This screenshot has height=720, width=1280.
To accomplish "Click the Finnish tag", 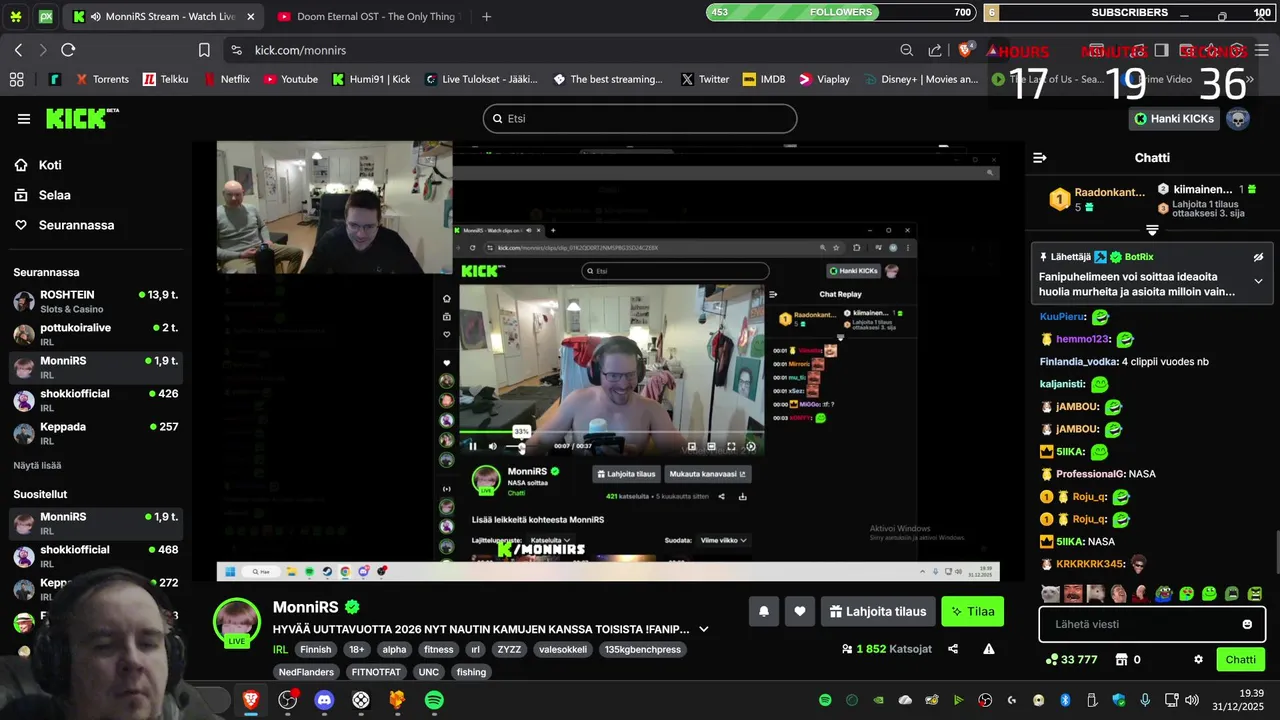I will pos(315,649).
